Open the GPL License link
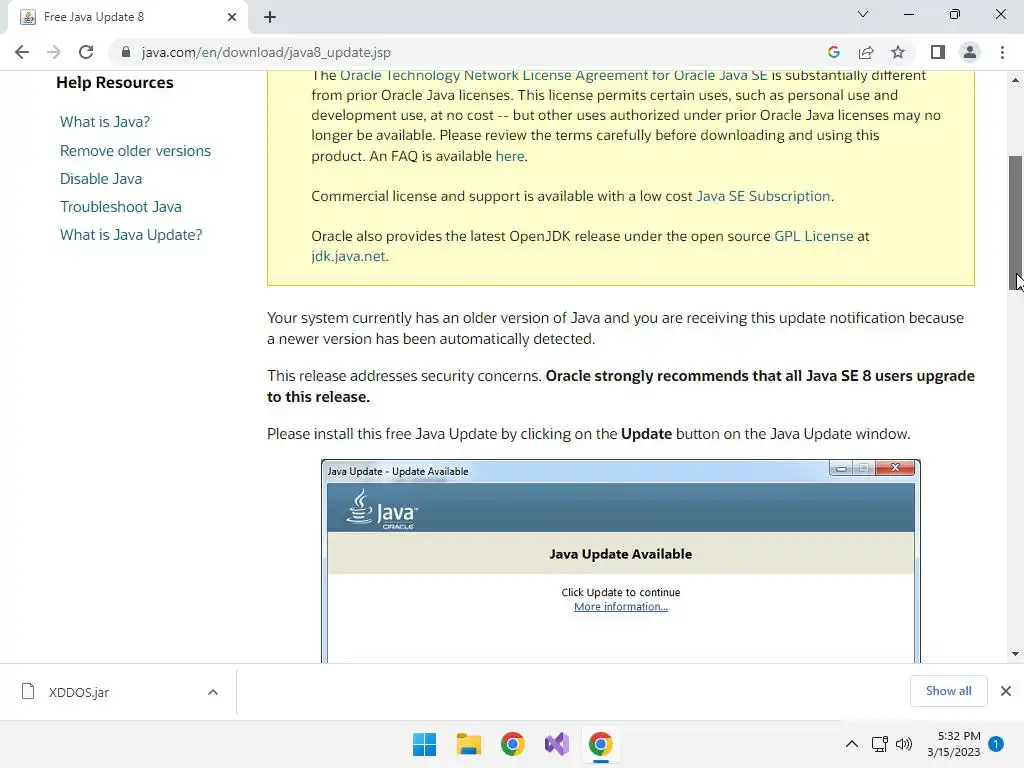This screenshot has height=768, width=1024. tap(814, 236)
